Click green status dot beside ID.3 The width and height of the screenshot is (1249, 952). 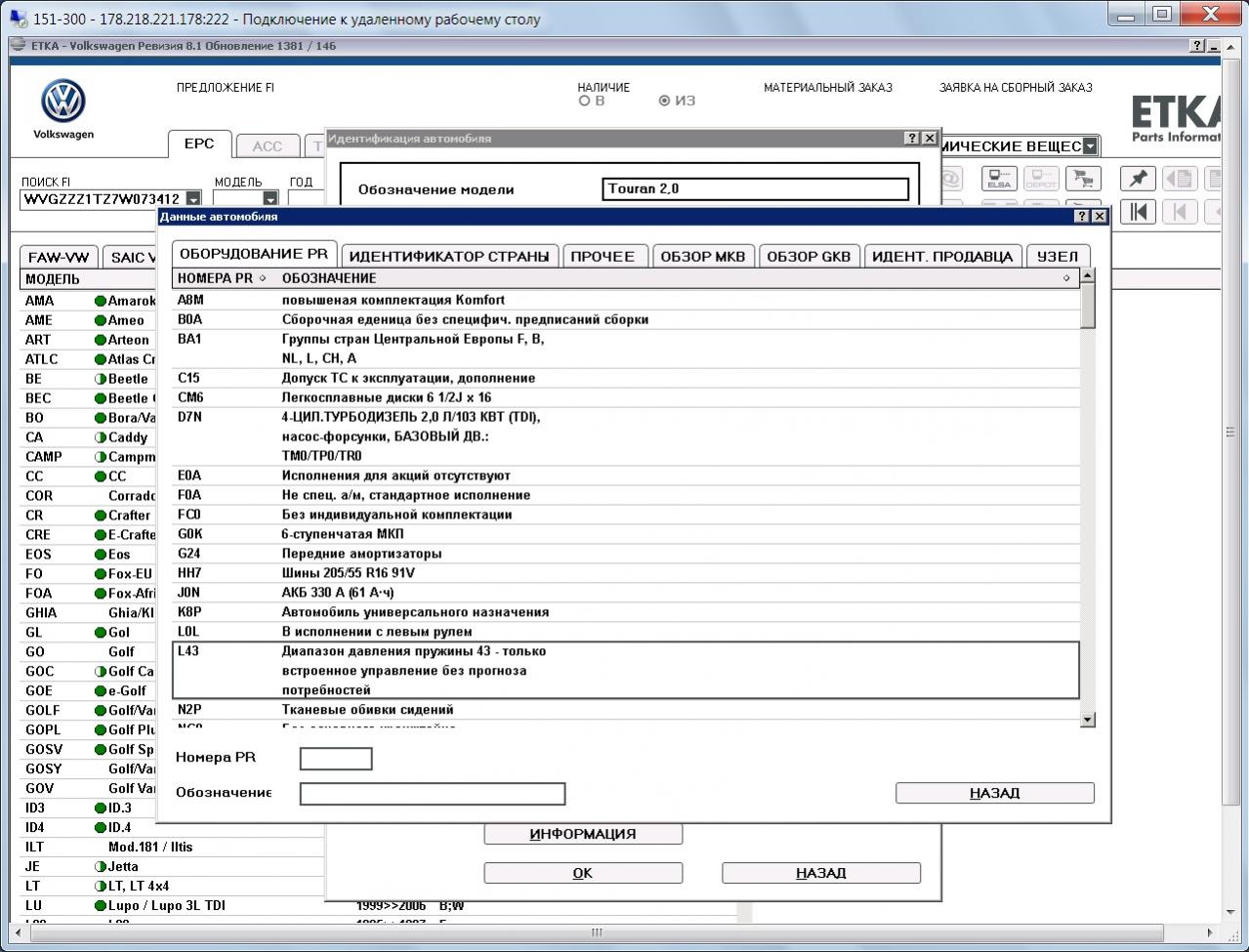pyautogui.click(x=100, y=808)
